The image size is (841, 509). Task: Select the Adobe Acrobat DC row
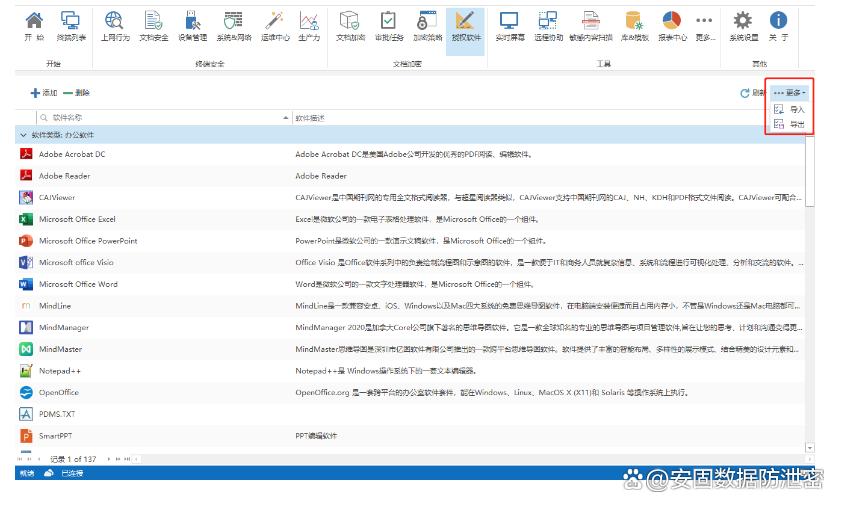pyautogui.click(x=410, y=154)
